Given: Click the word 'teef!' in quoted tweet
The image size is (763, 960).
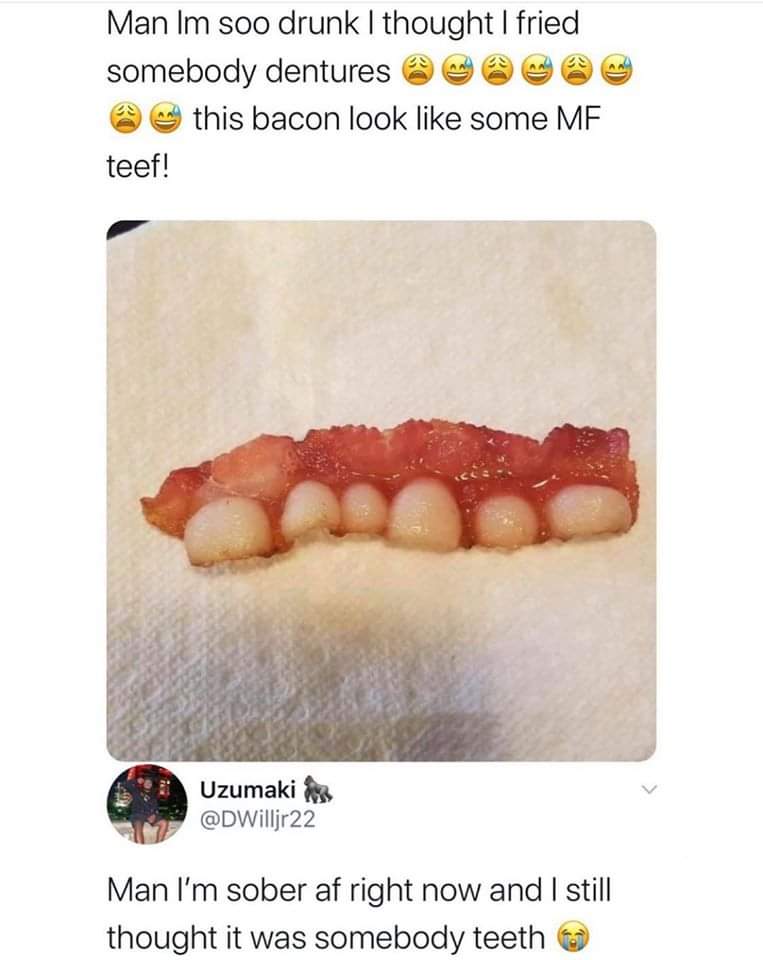Looking at the screenshot, I should pyautogui.click(x=138, y=165).
